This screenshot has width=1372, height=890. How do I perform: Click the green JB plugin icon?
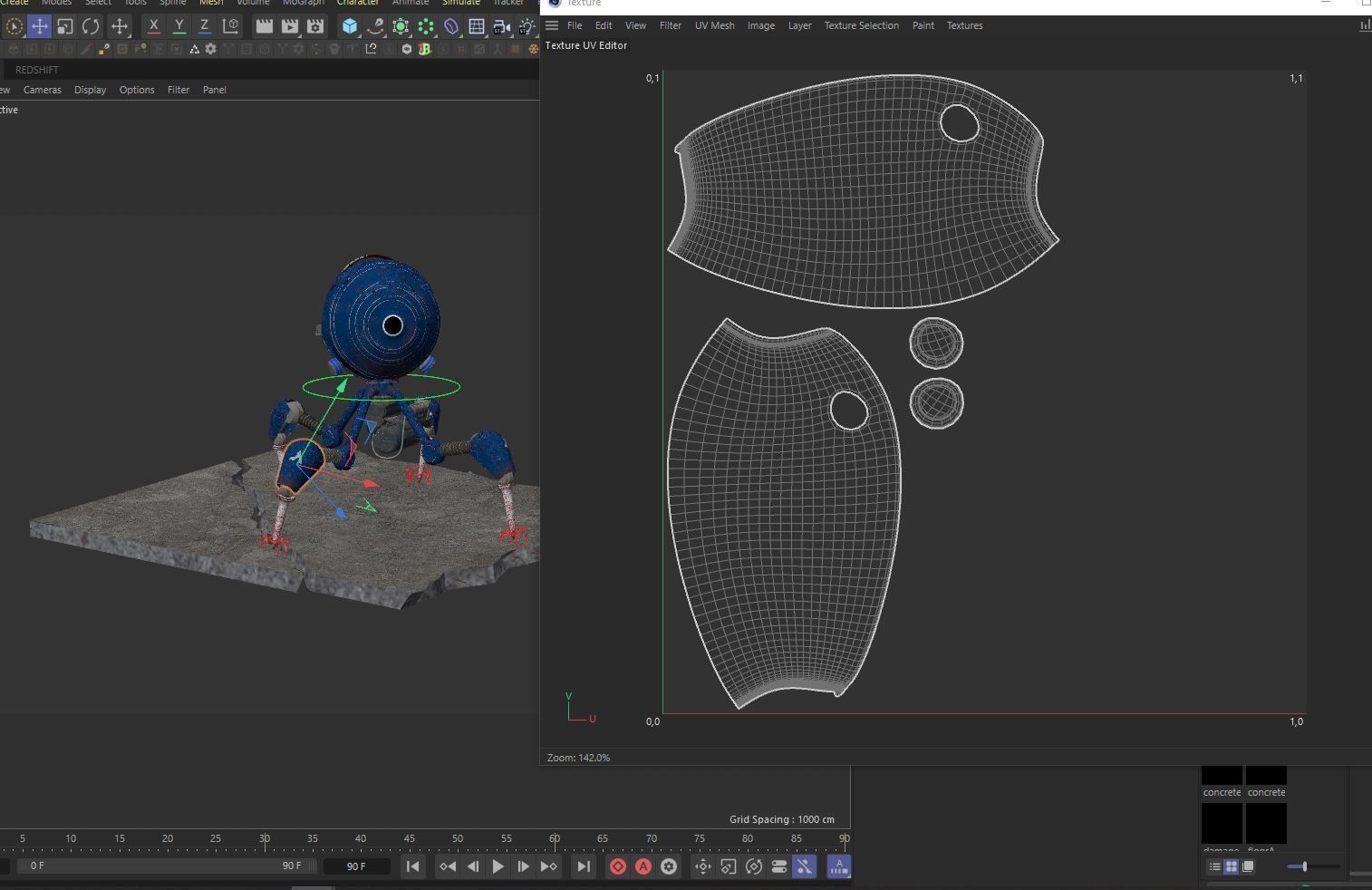pyautogui.click(x=424, y=49)
